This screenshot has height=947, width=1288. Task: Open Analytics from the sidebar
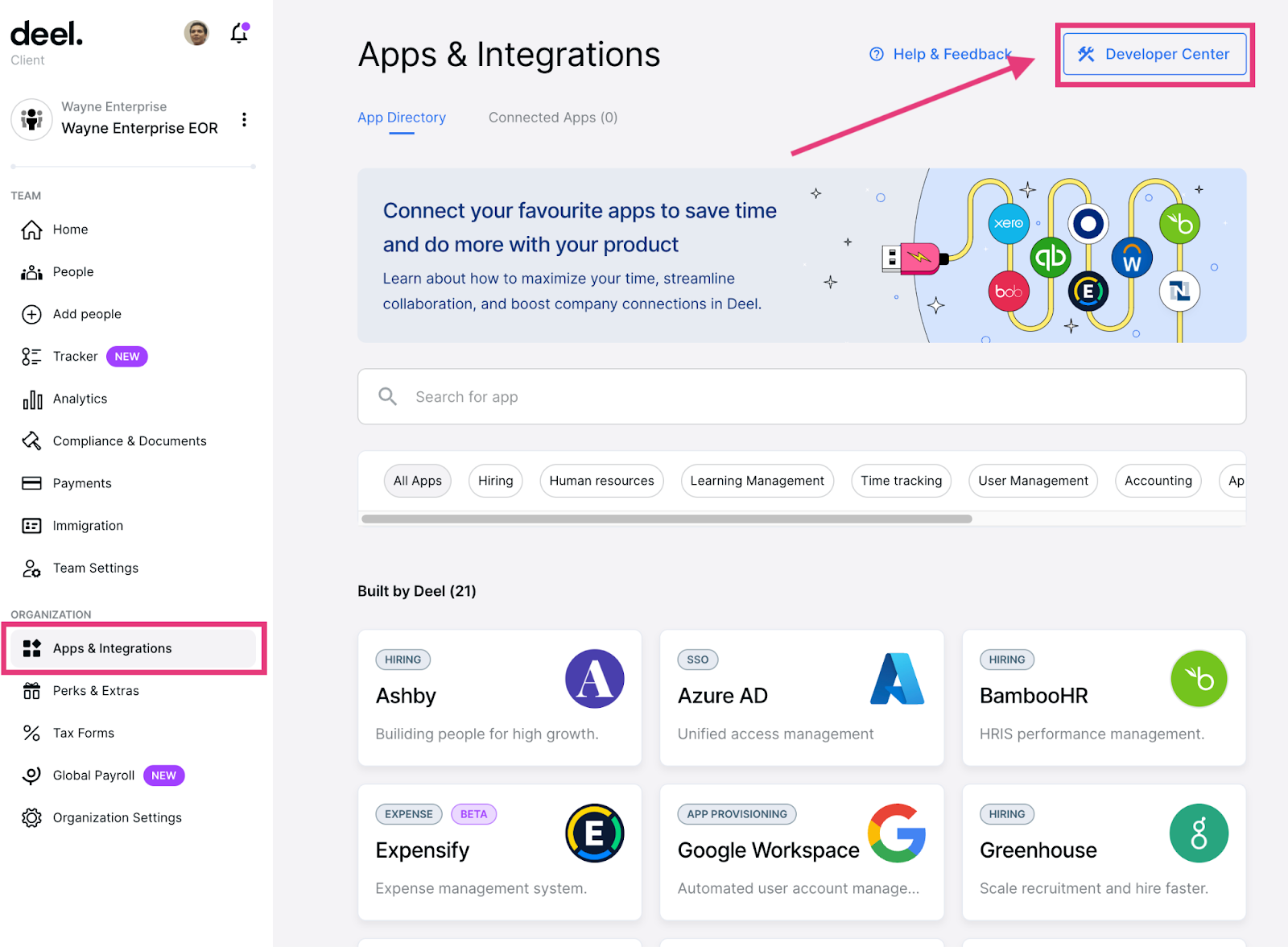point(80,399)
